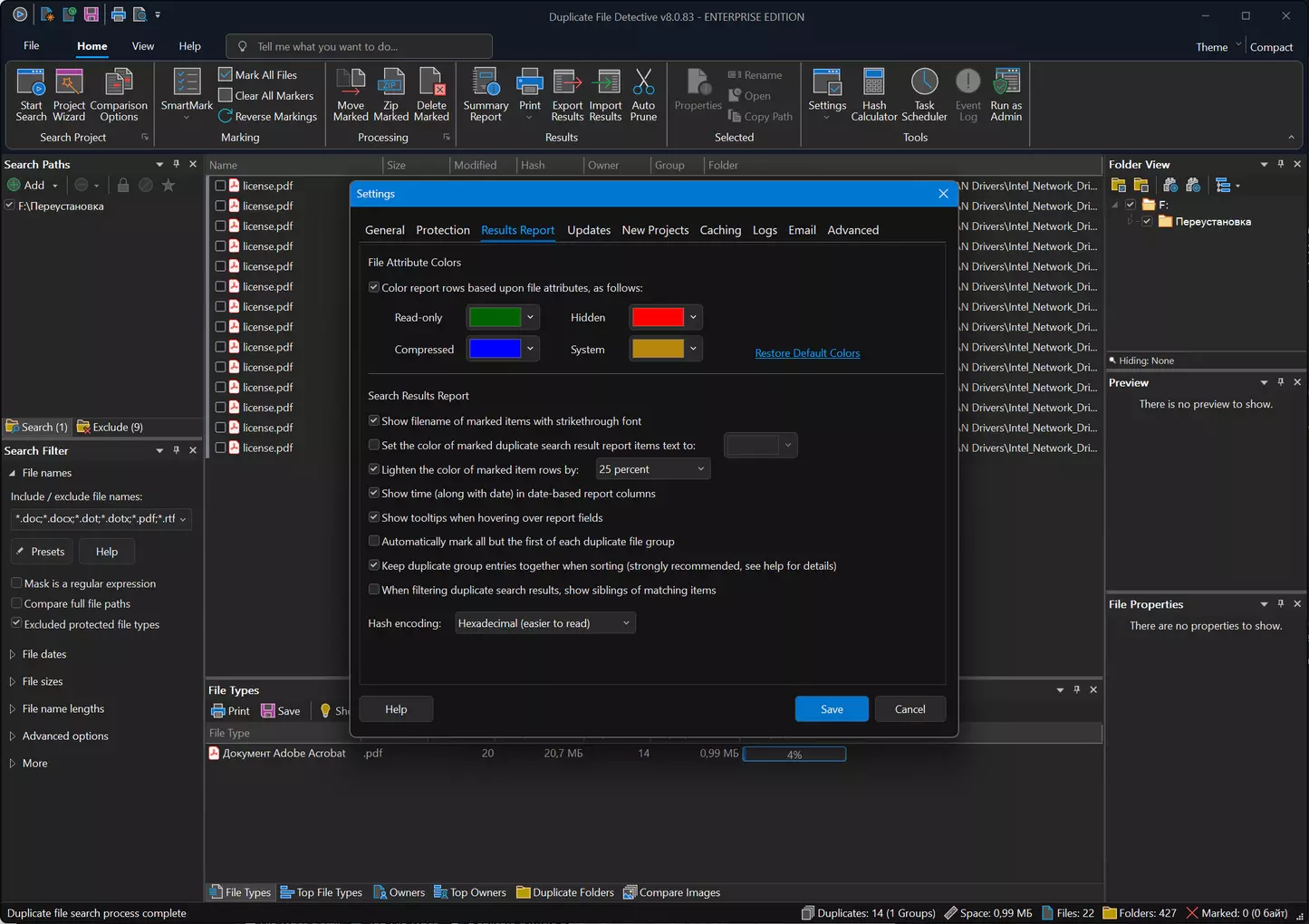
Task: Click the Start Search ribbon icon
Action: pyautogui.click(x=31, y=94)
